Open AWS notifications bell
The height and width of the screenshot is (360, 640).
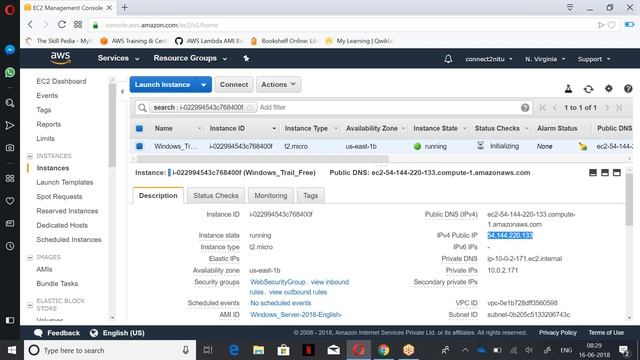click(448, 59)
